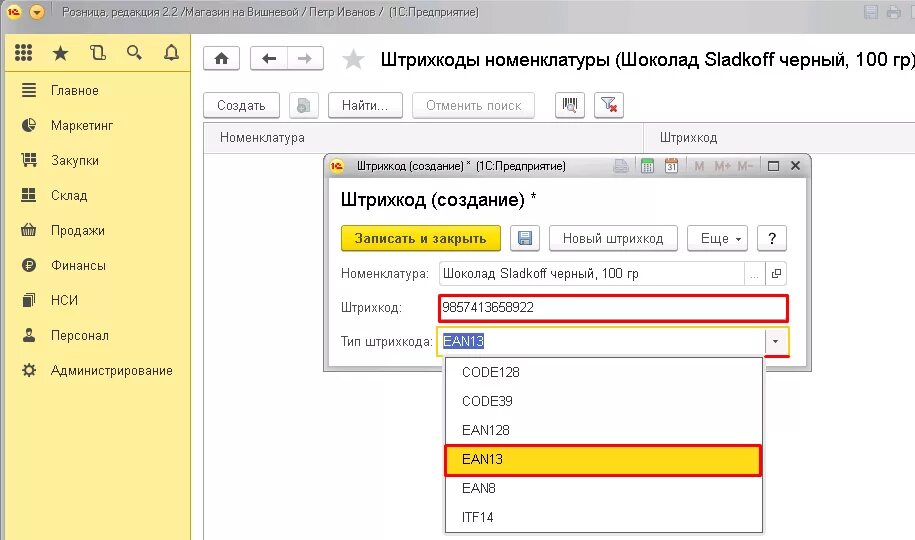Go to the Home page button
Screen dimensions: 915x540
coord(221,58)
